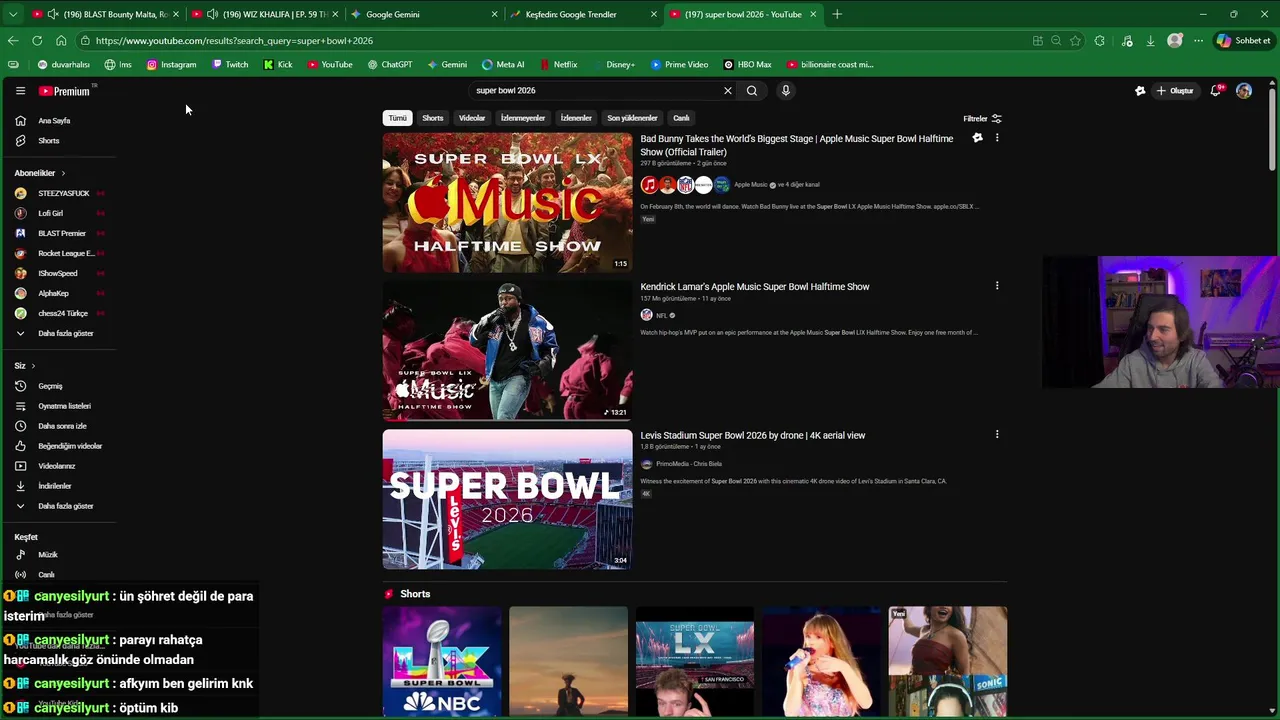
Task: Open the YouTube account avatar menu
Action: pos(1244,91)
